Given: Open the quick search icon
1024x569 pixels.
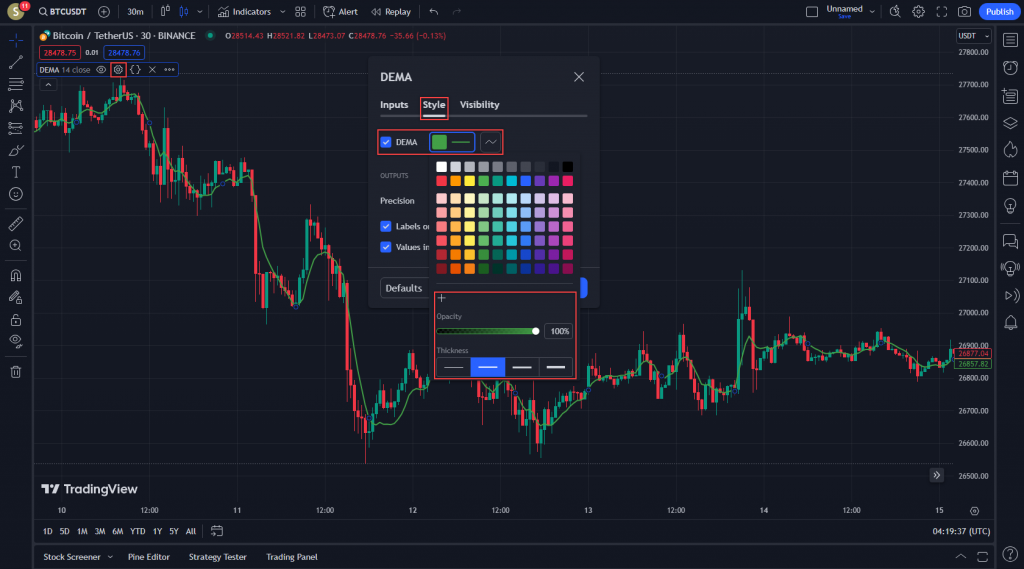Looking at the screenshot, I should coord(895,12).
